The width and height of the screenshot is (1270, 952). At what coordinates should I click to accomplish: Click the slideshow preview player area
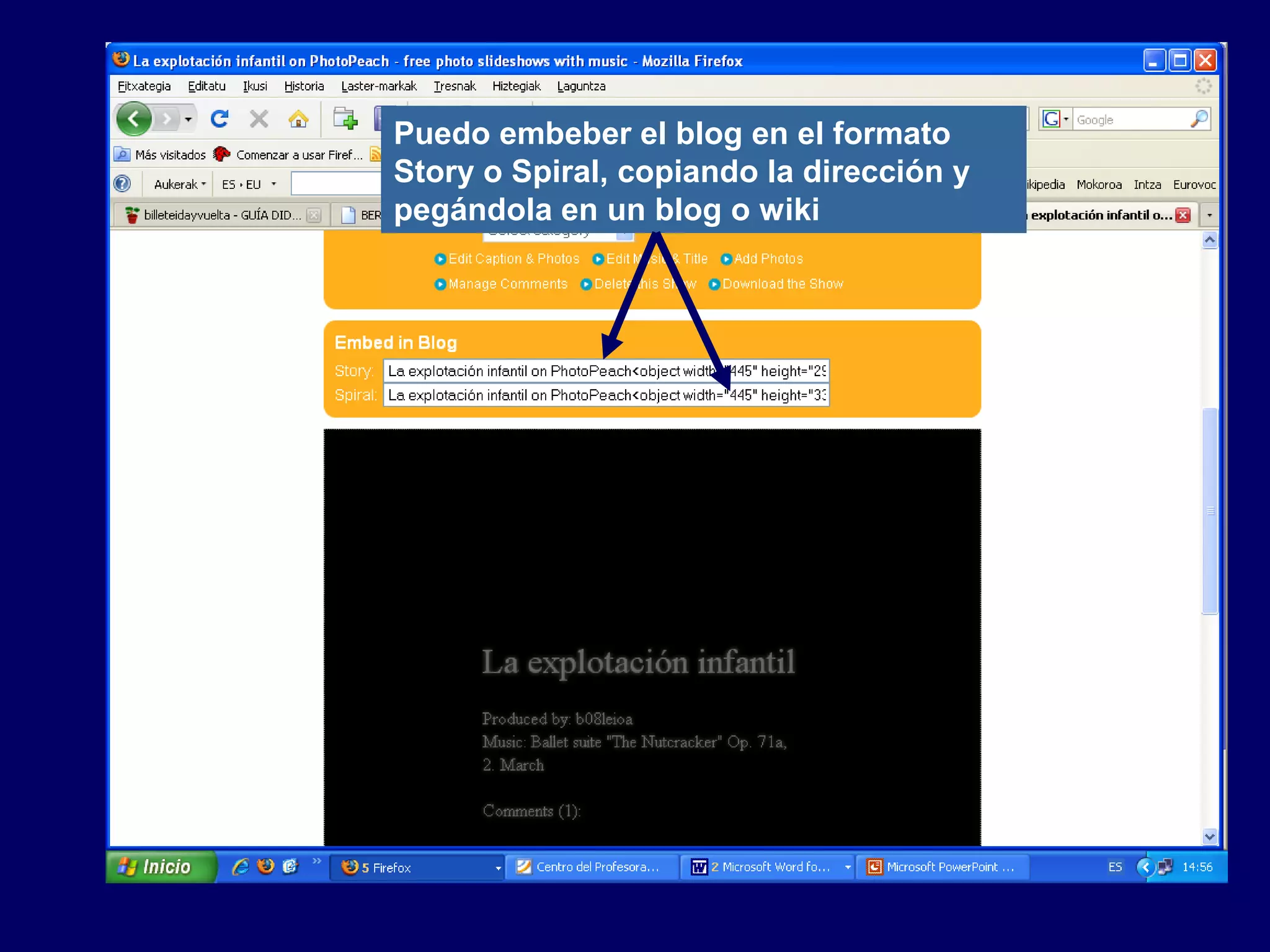(x=652, y=637)
